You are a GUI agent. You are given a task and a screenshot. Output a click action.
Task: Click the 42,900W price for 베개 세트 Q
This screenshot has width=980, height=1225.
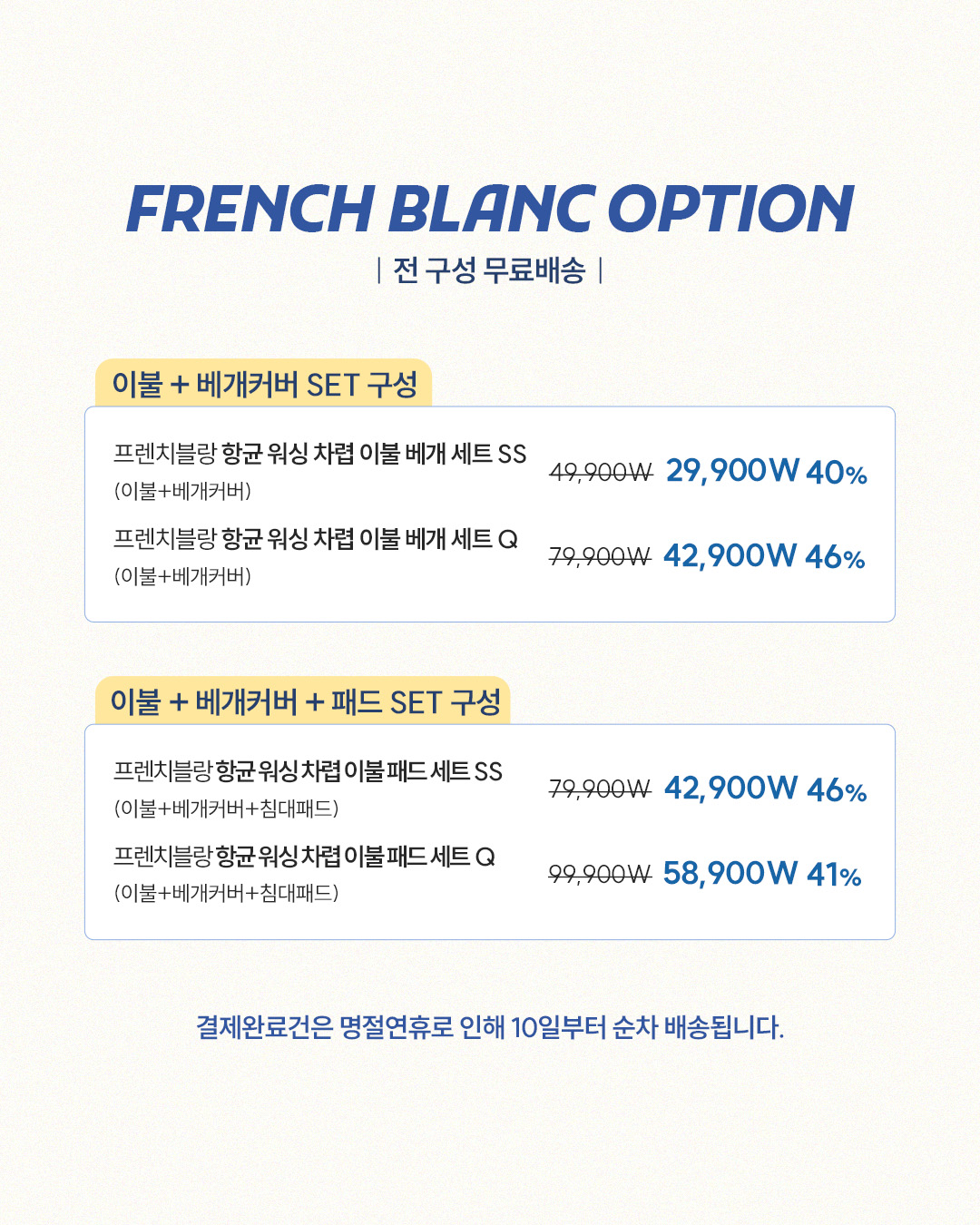pyautogui.click(x=730, y=555)
